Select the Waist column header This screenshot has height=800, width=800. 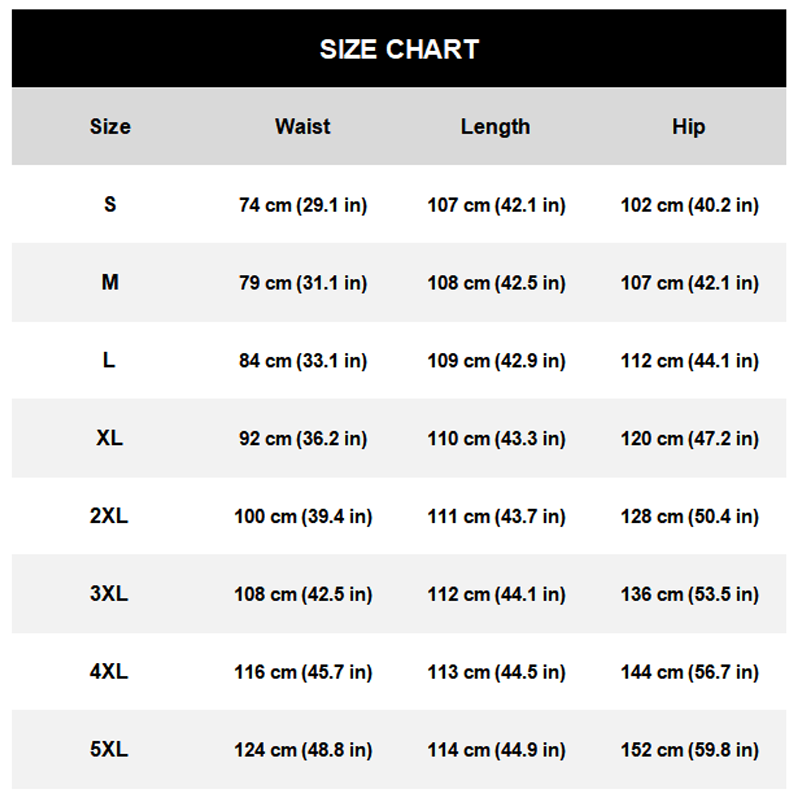coord(302,127)
